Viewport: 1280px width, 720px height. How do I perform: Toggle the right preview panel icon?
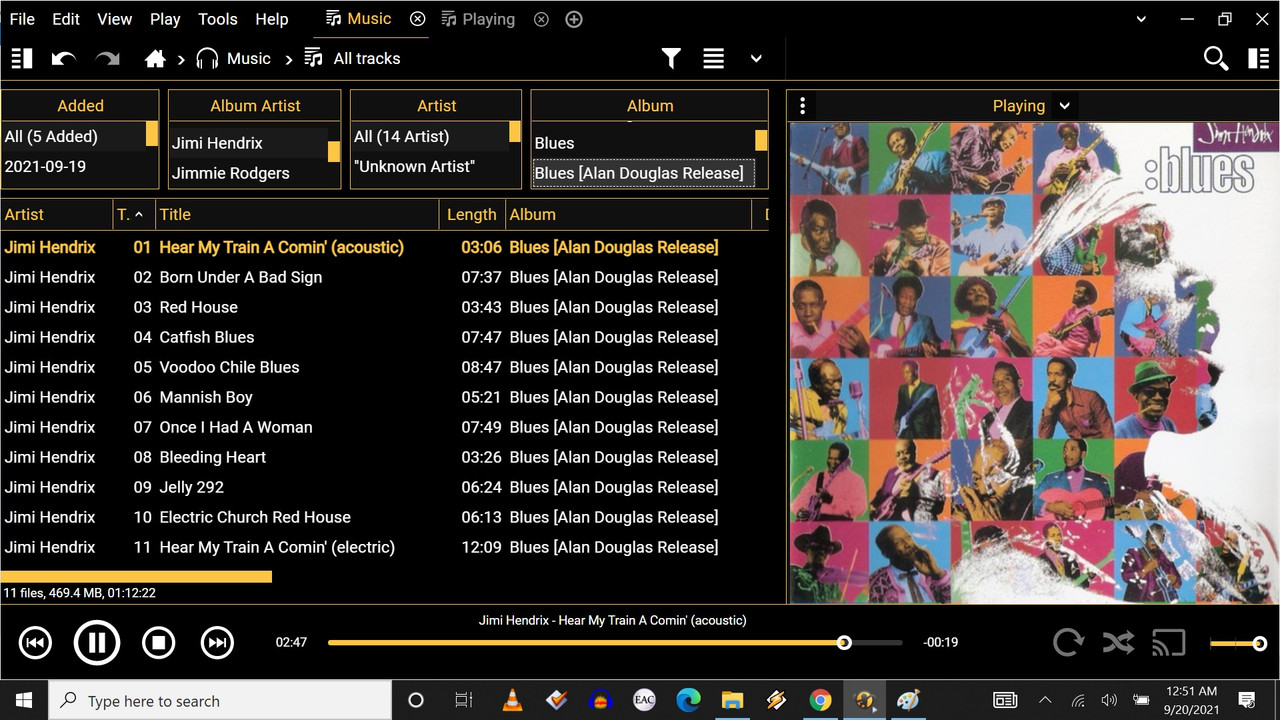pos(1258,59)
